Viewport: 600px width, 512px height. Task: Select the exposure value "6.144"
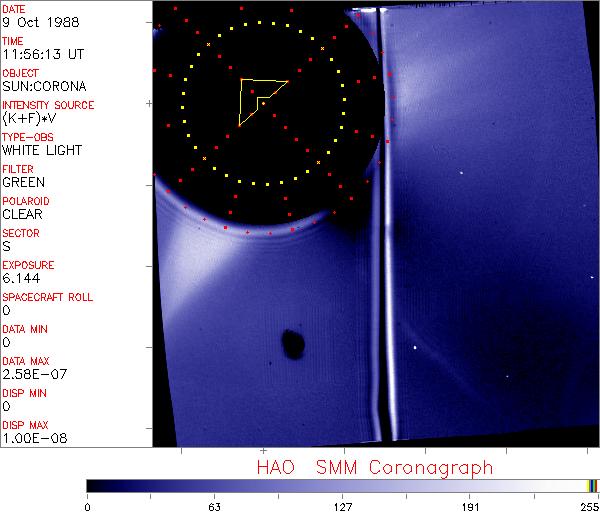coord(20,278)
